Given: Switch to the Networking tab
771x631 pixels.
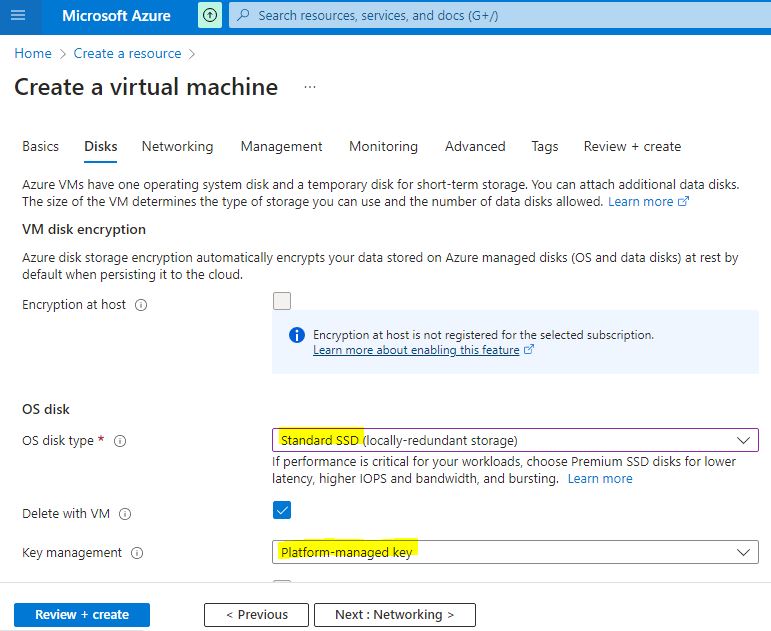Looking at the screenshot, I should coord(177,146).
